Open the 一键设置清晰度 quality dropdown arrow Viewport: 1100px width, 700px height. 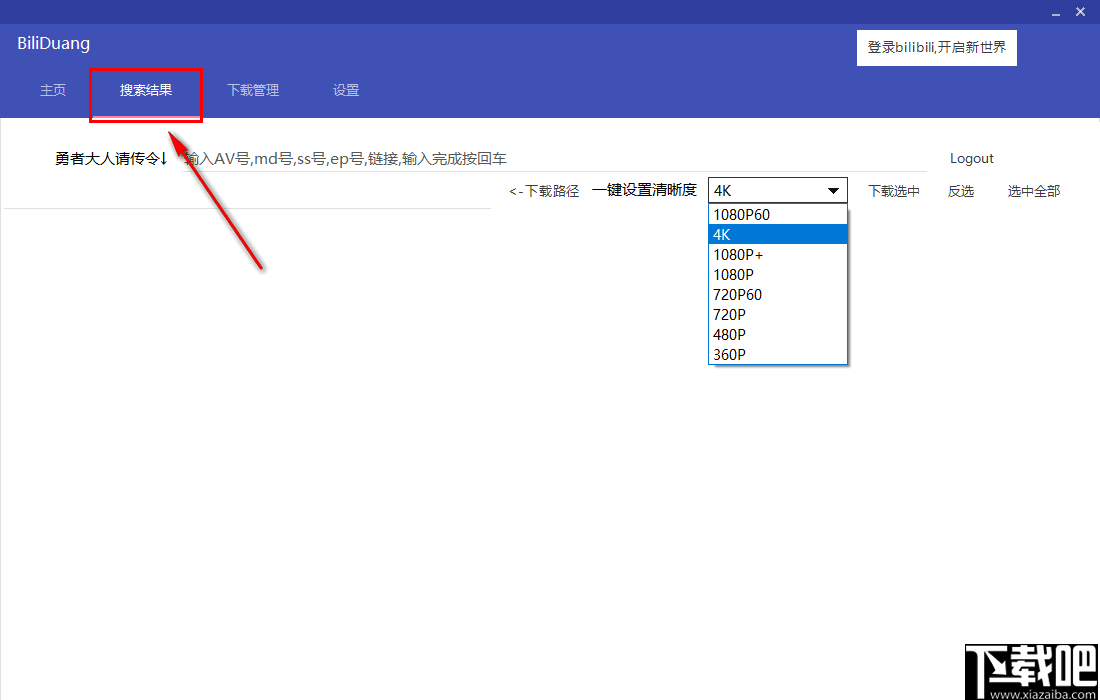[x=833, y=190]
